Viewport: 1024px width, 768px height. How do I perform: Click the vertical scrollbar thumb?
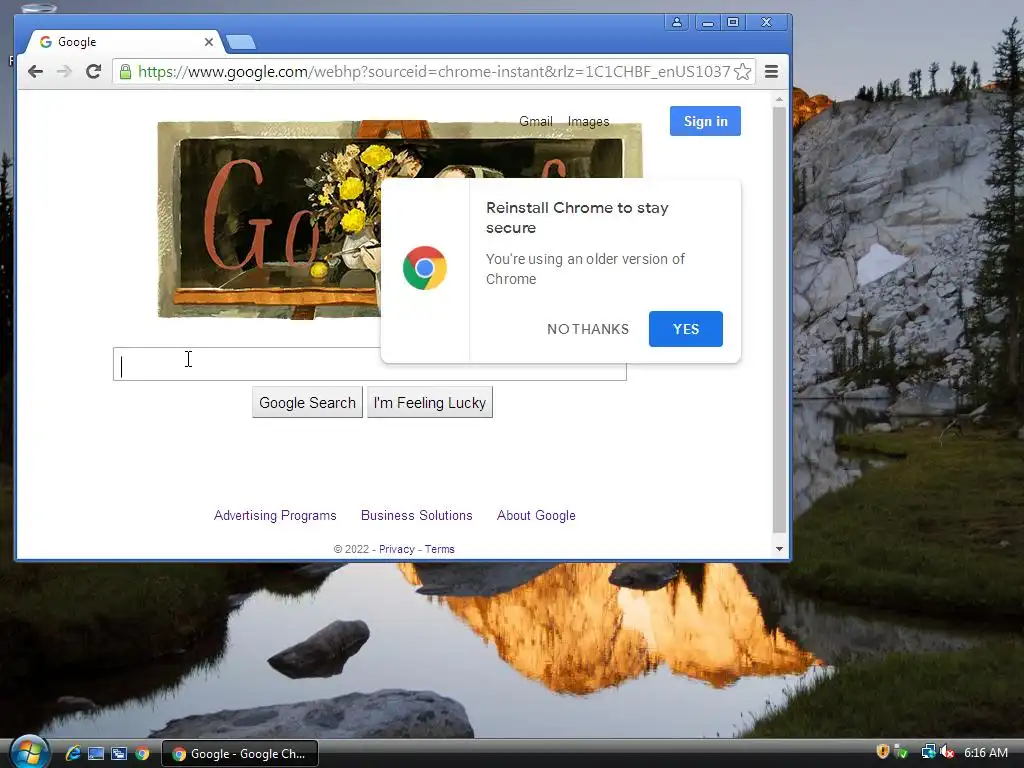tap(779, 320)
